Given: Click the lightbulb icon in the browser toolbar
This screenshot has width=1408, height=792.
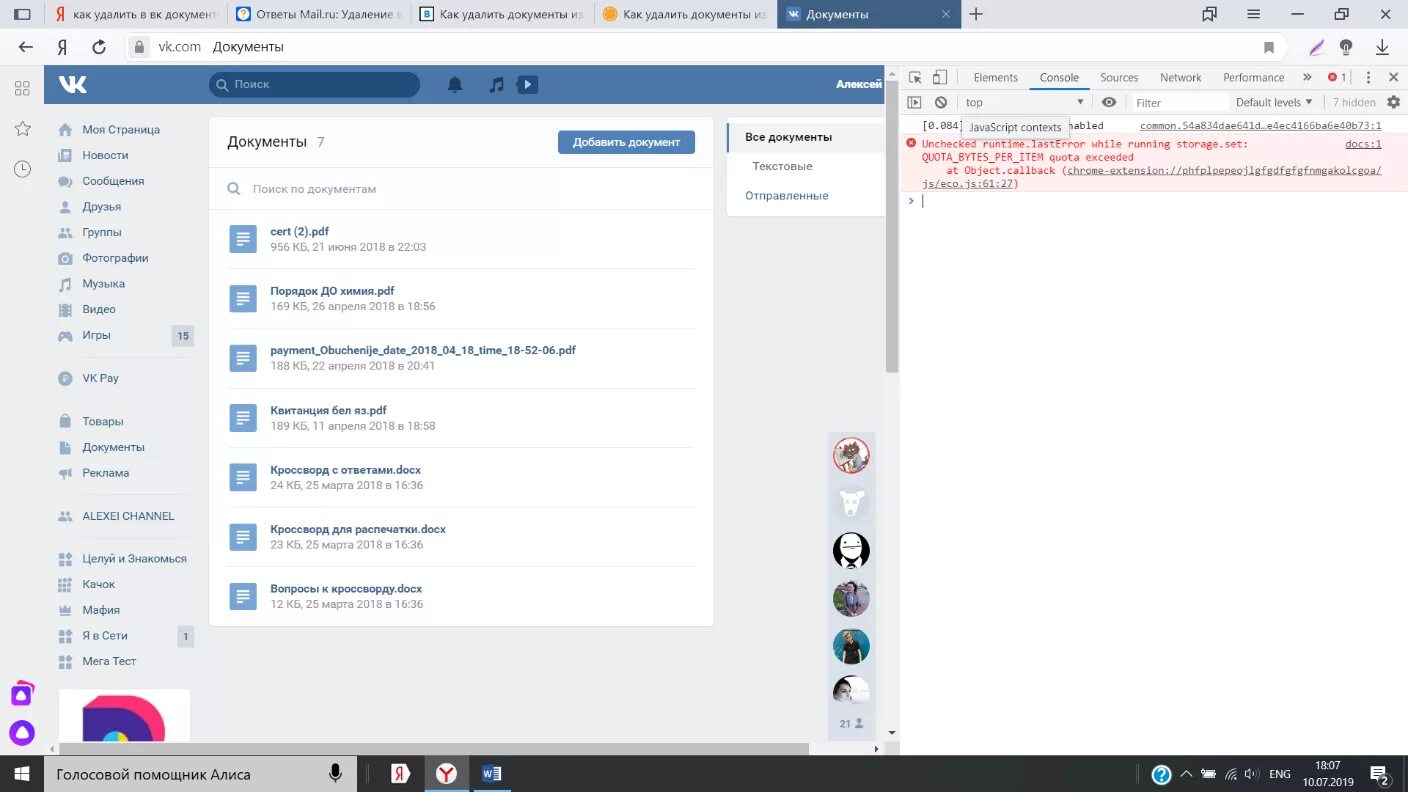Looking at the screenshot, I should point(1346,47).
